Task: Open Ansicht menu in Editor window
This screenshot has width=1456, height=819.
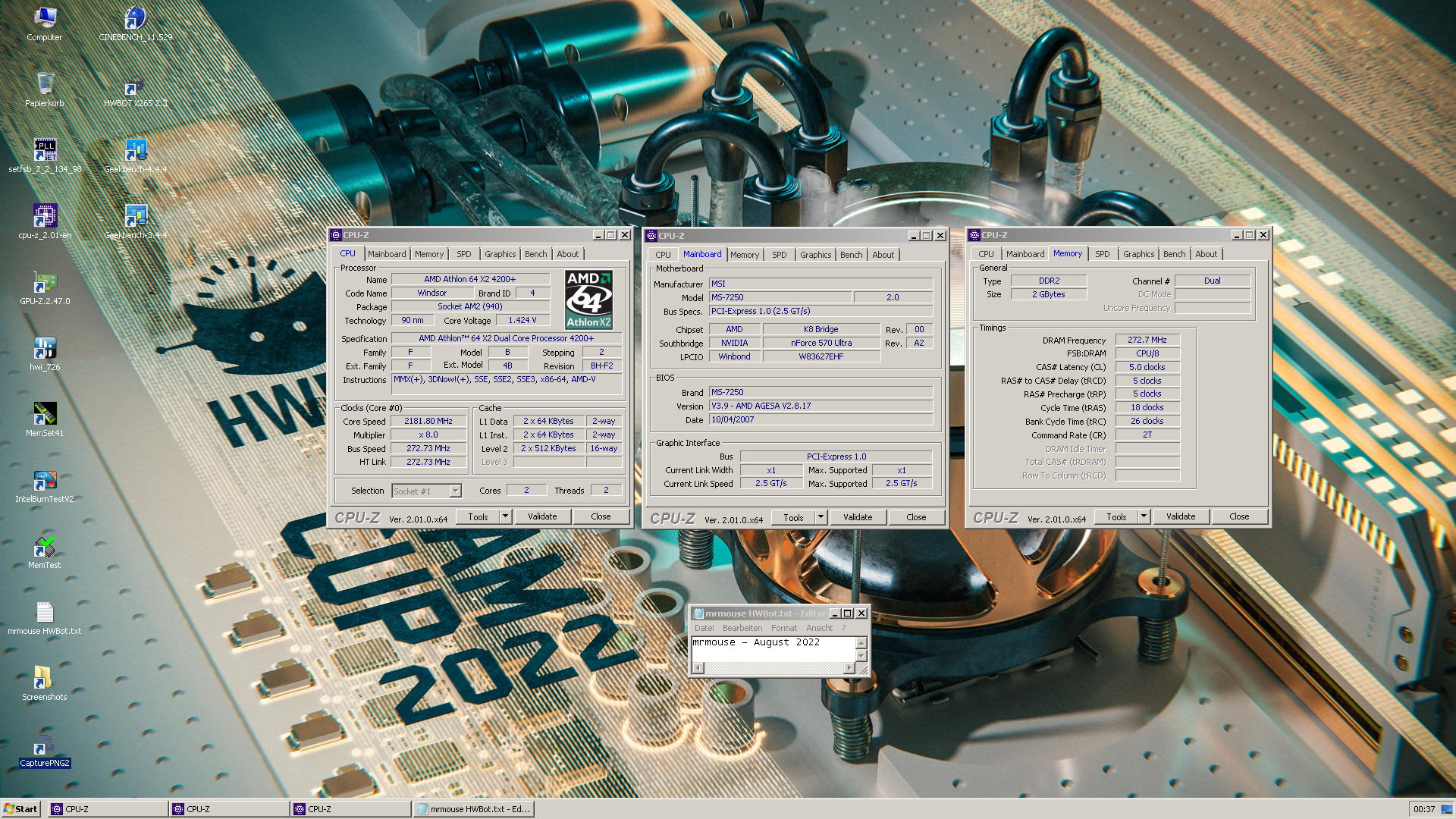Action: click(820, 628)
